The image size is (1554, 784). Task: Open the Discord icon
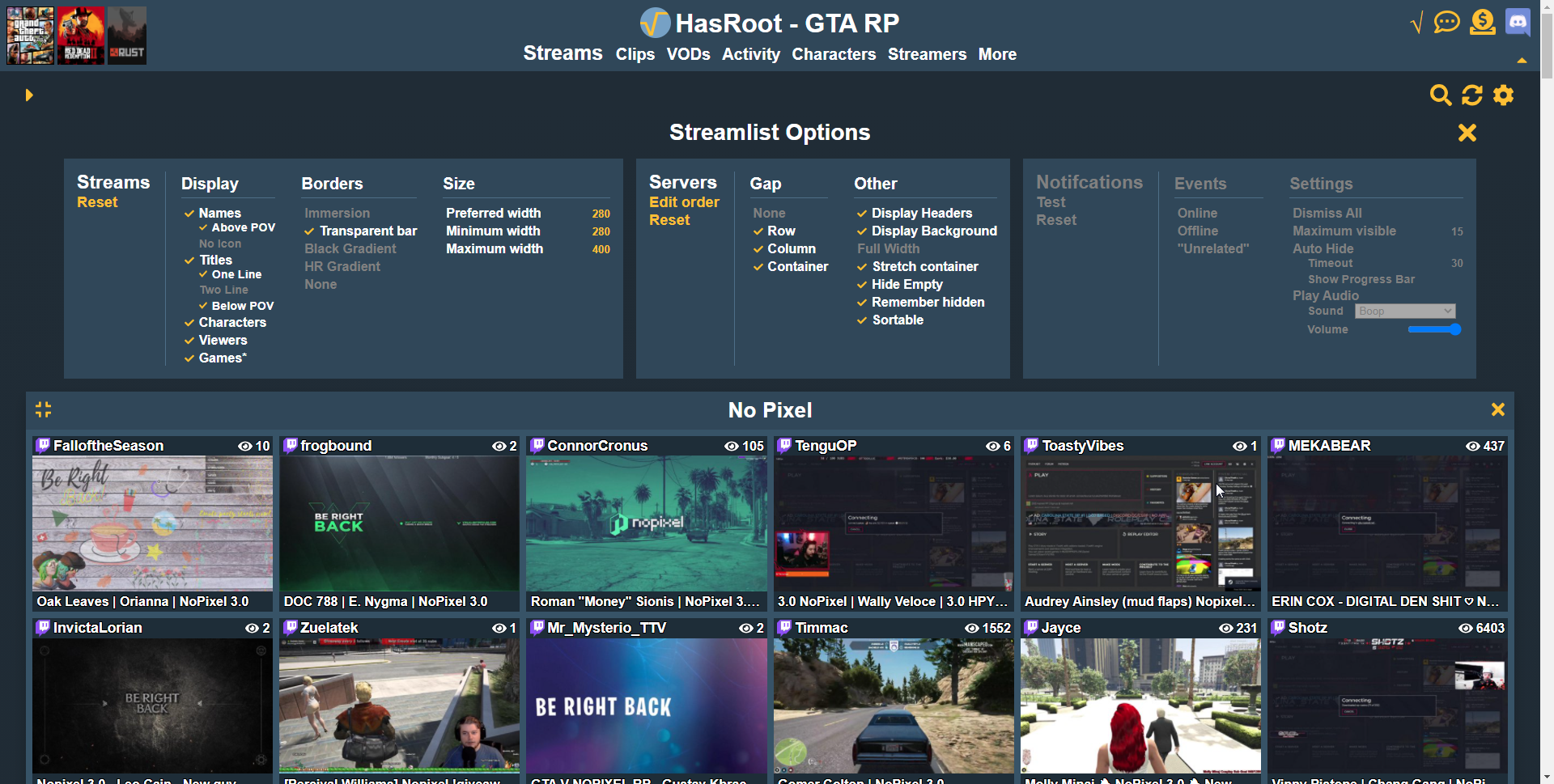point(1518,22)
